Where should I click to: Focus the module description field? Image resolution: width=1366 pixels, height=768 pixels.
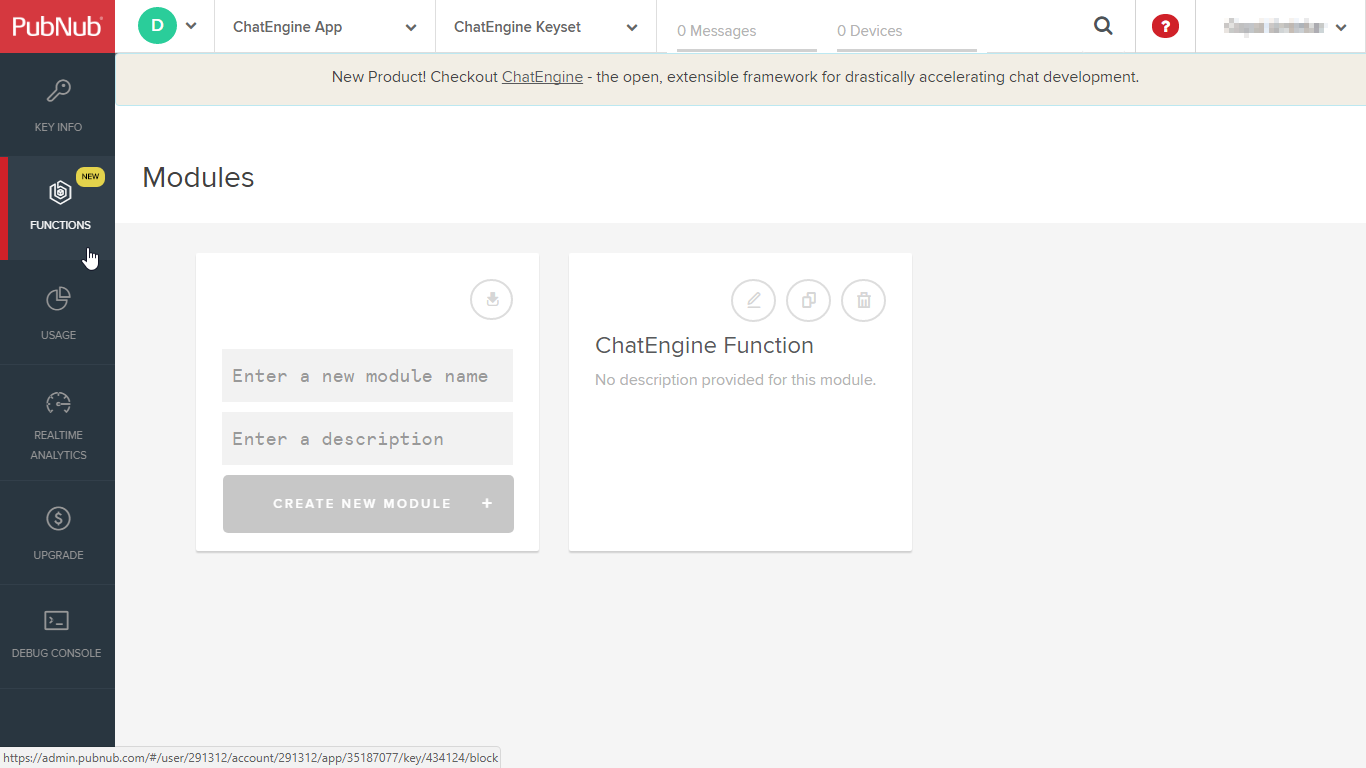tap(367, 439)
